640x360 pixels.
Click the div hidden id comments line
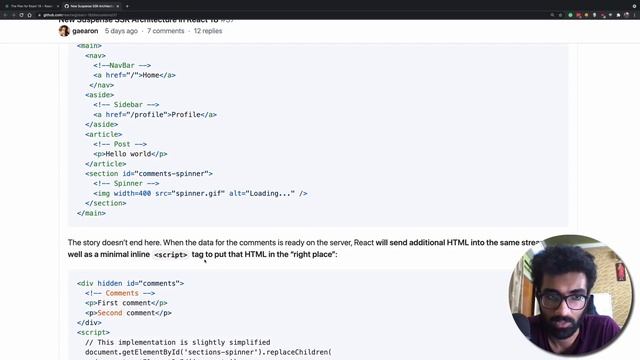tap(130, 283)
